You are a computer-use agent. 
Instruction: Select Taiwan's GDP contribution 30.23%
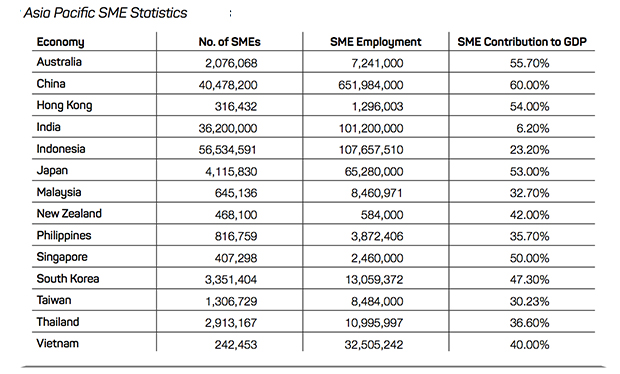[529, 301]
